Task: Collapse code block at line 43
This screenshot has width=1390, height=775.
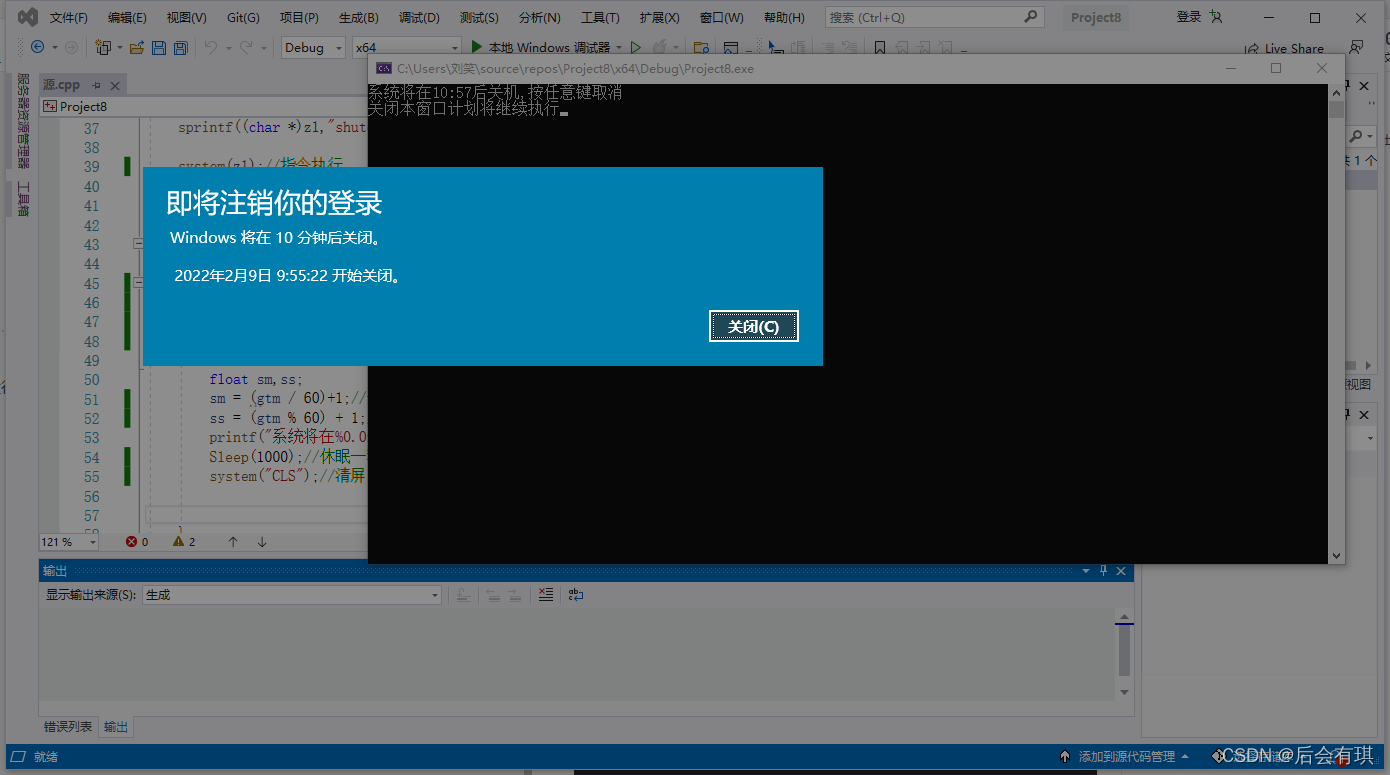Action: point(138,244)
